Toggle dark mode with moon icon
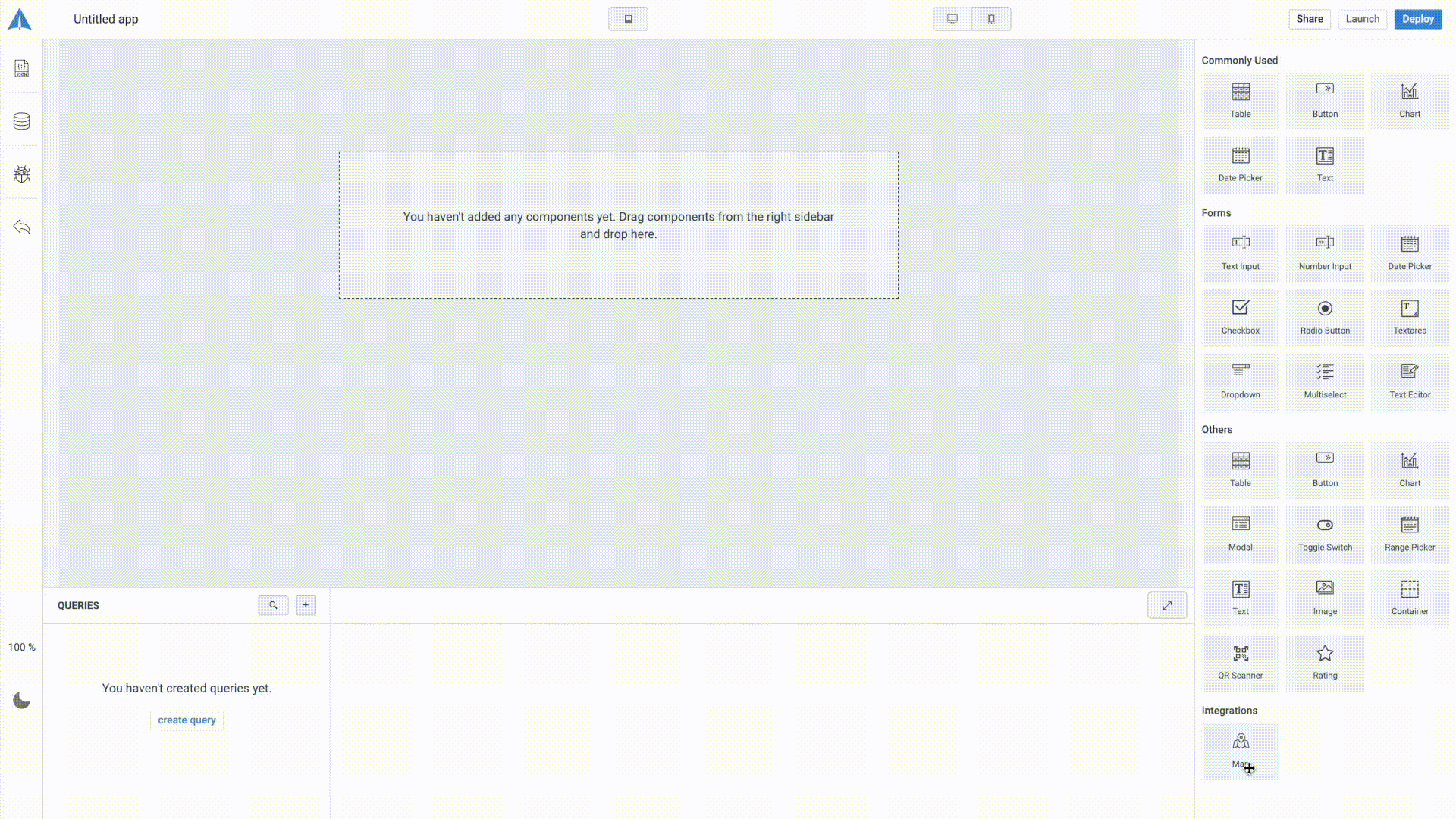The width and height of the screenshot is (1456, 819). (x=21, y=700)
